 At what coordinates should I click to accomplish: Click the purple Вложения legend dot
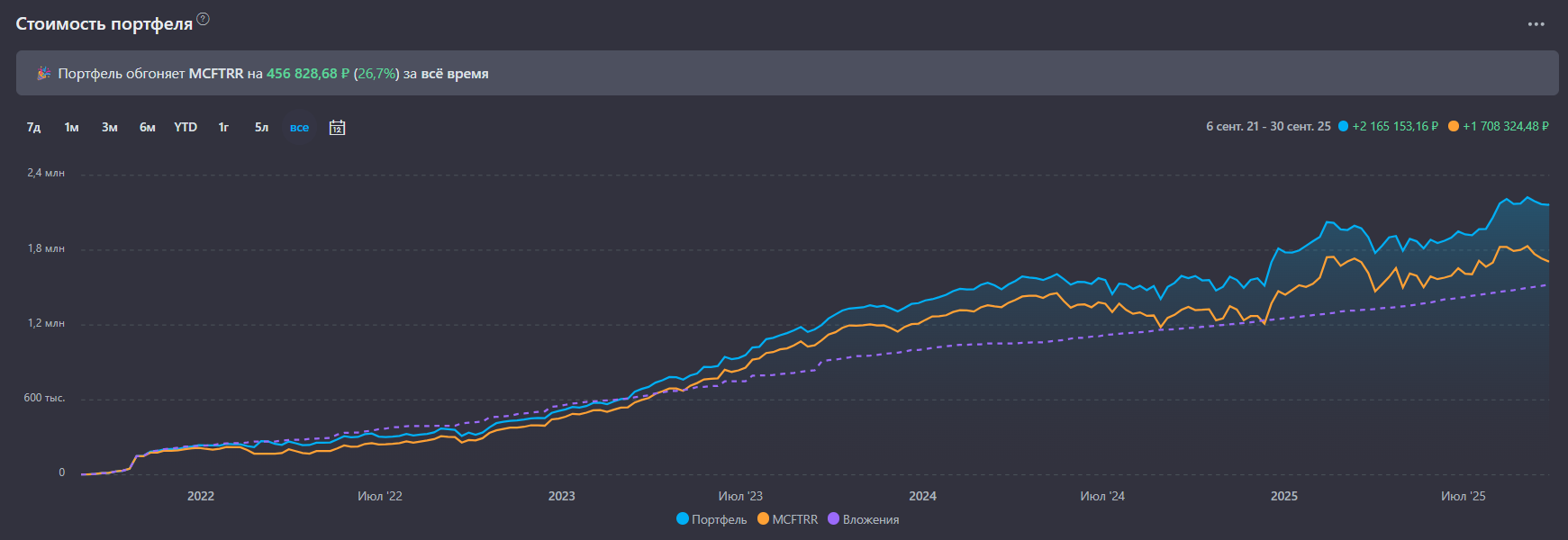coord(834,518)
